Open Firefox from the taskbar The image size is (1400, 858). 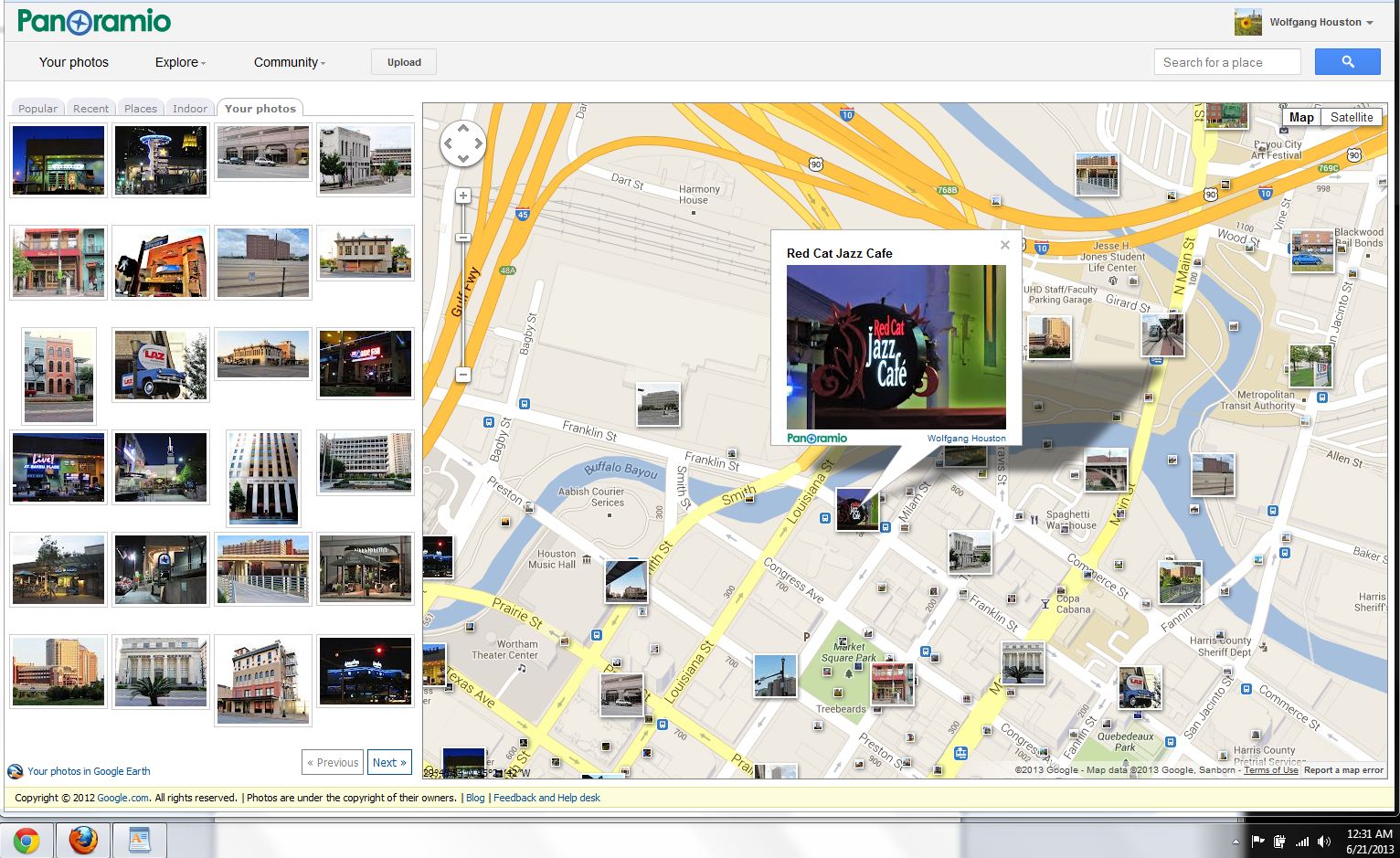pyautogui.click(x=83, y=840)
